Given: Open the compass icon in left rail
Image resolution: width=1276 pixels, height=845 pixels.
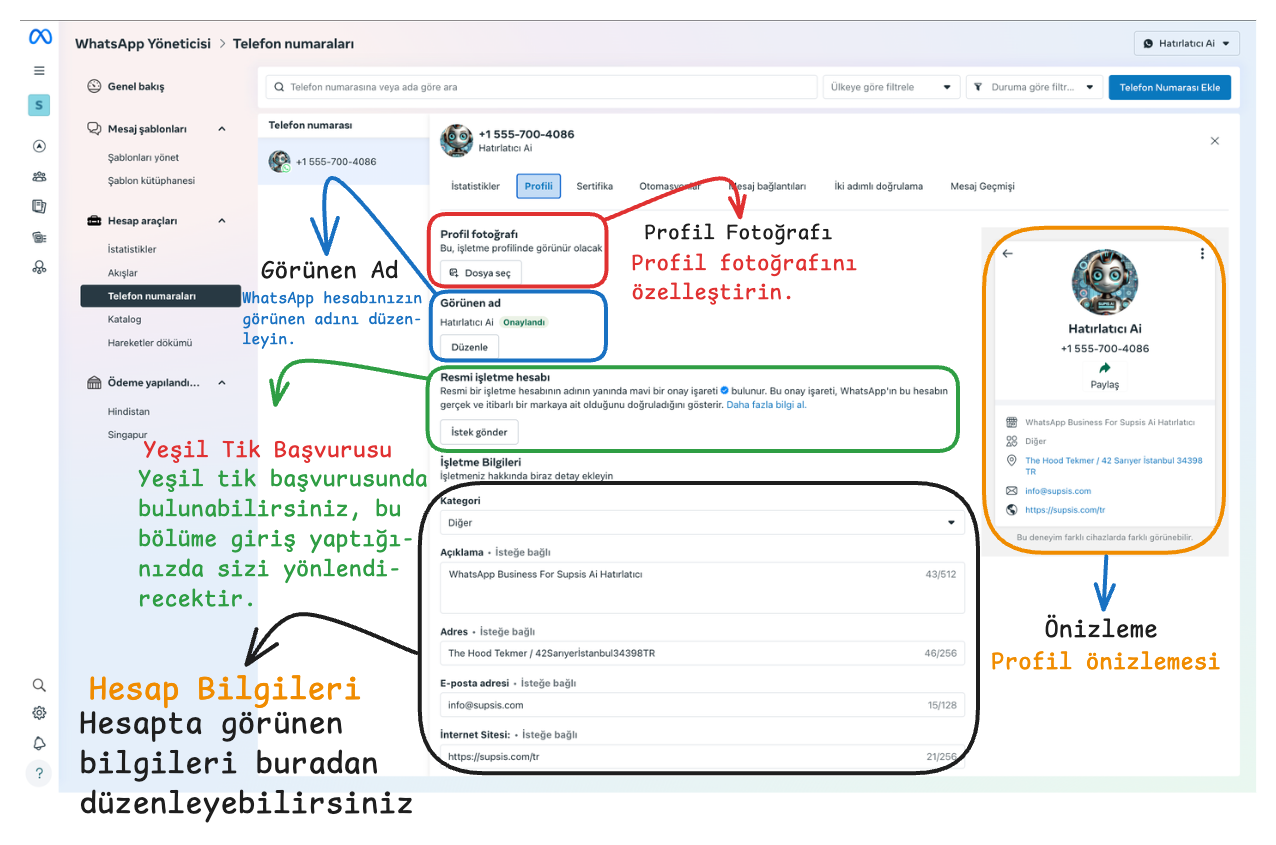Looking at the screenshot, I should [39, 146].
